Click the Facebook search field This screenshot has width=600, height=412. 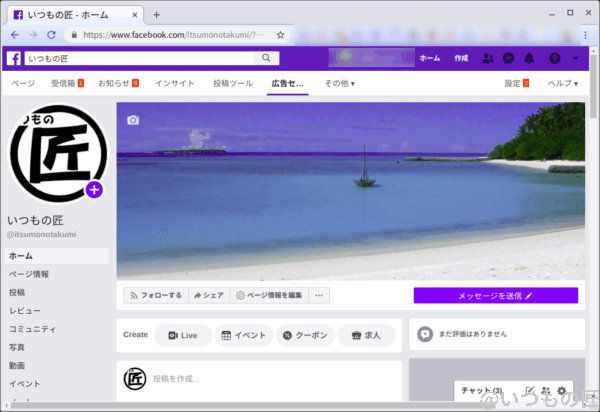pyautogui.click(x=139, y=58)
